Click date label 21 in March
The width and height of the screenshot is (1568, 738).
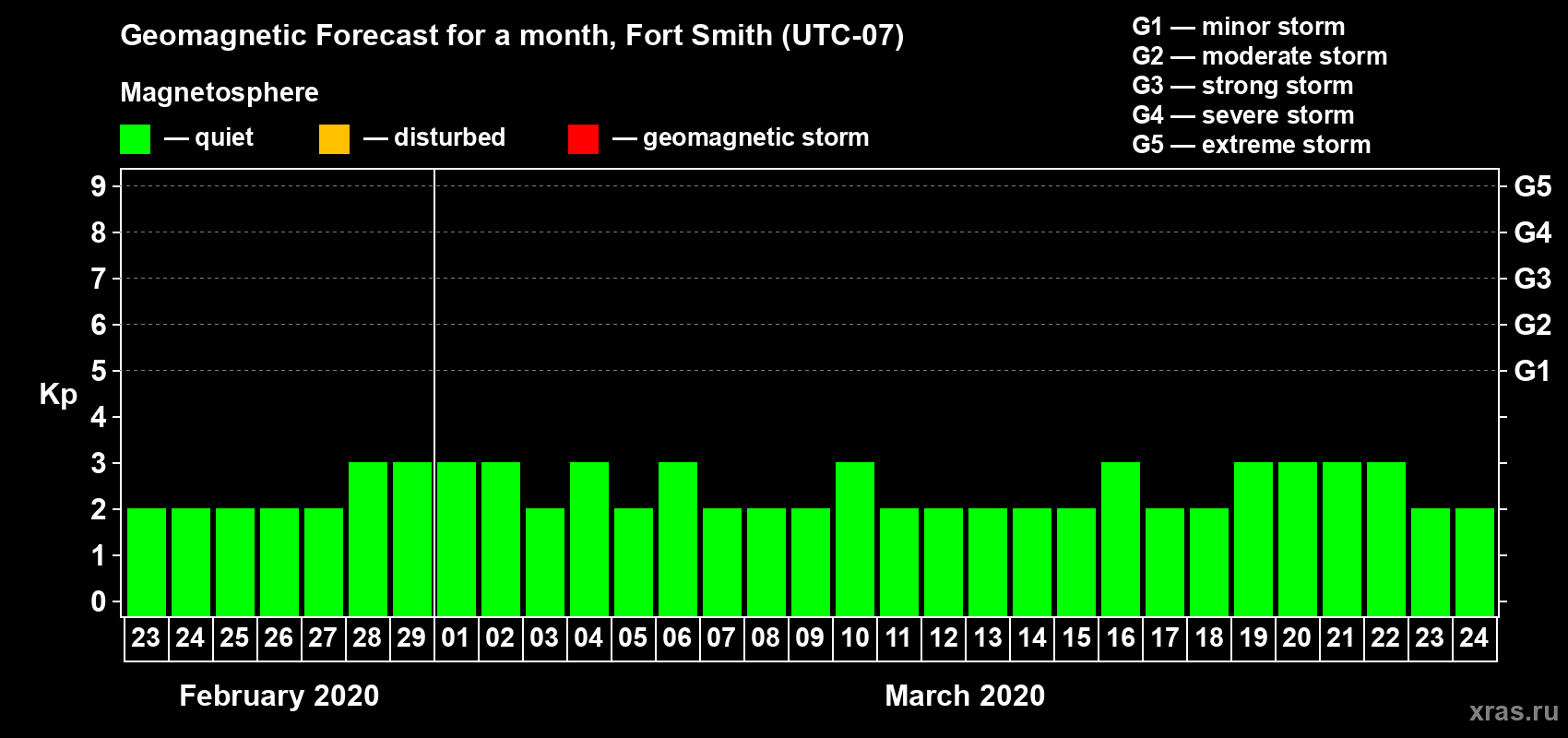[1341, 637]
